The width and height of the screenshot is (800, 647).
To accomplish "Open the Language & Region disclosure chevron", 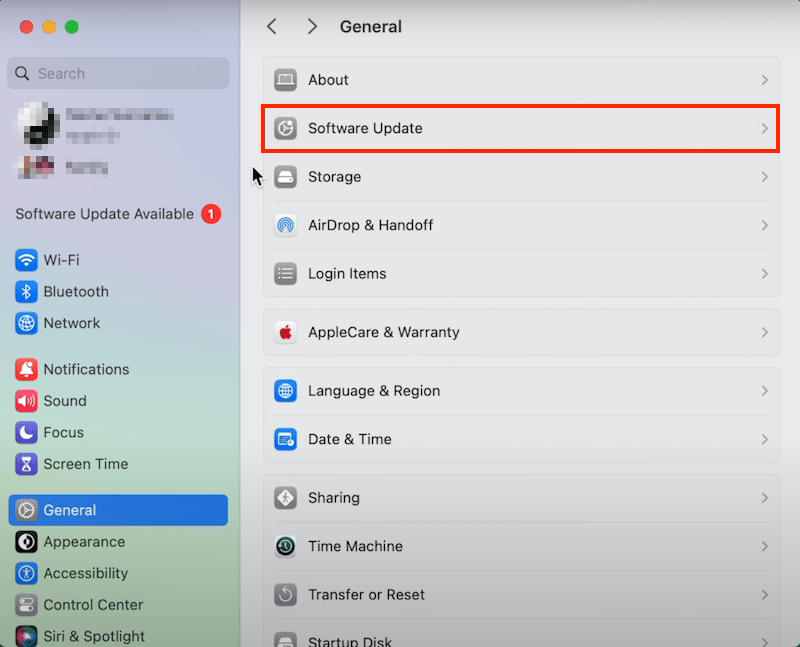I will 765,391.
